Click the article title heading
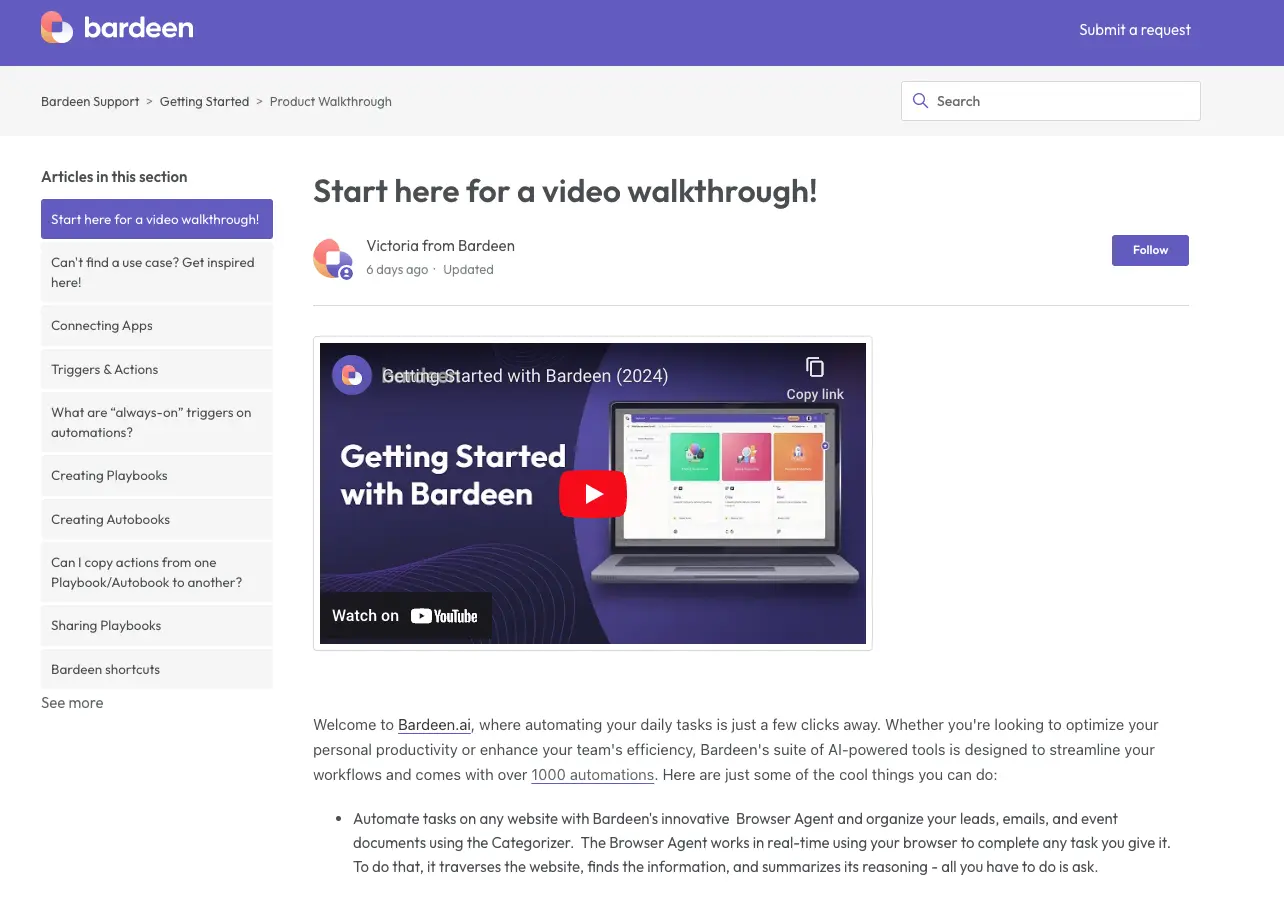This screenshot has height=897, width=1284. point(565,190)
